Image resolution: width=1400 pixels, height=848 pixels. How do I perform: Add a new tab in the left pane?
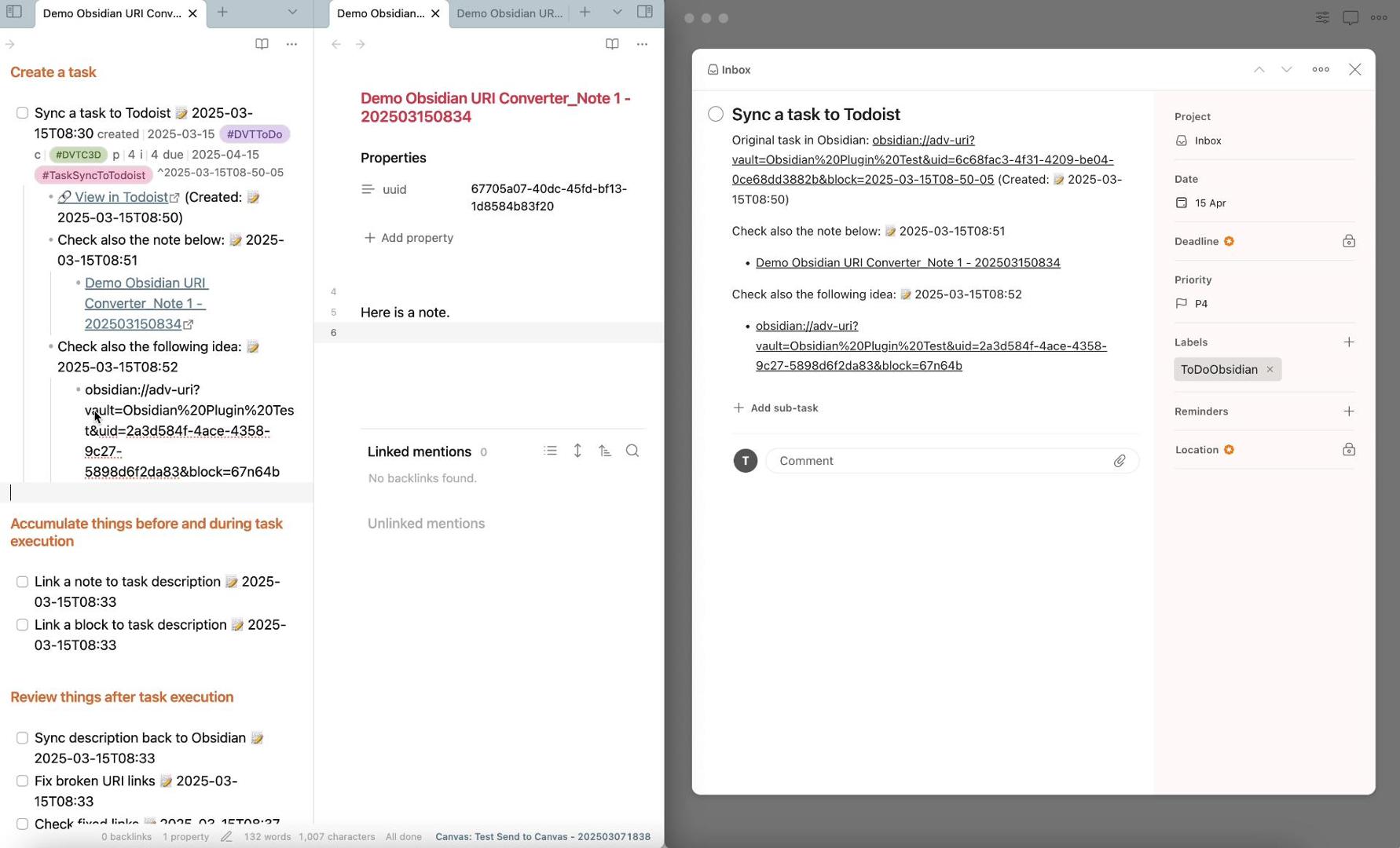[x=222, y=12]
